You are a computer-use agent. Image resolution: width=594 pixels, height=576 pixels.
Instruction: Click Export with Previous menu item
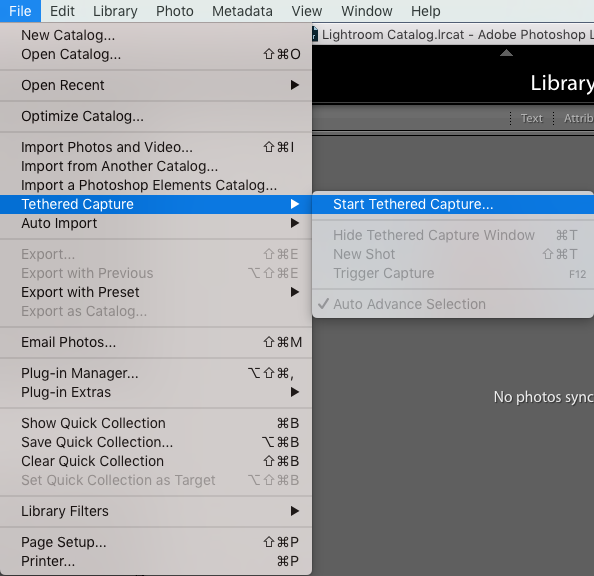coord(156,273)
